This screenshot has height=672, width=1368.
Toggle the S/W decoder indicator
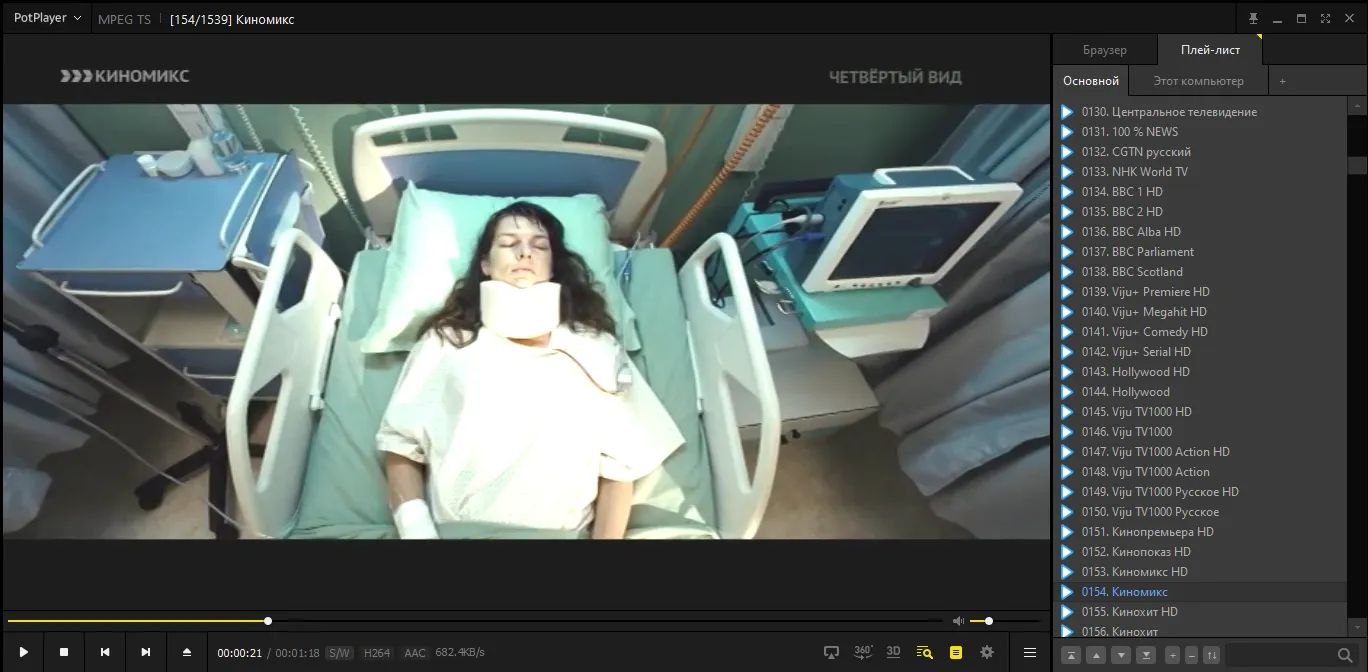(x=339, y=653)
